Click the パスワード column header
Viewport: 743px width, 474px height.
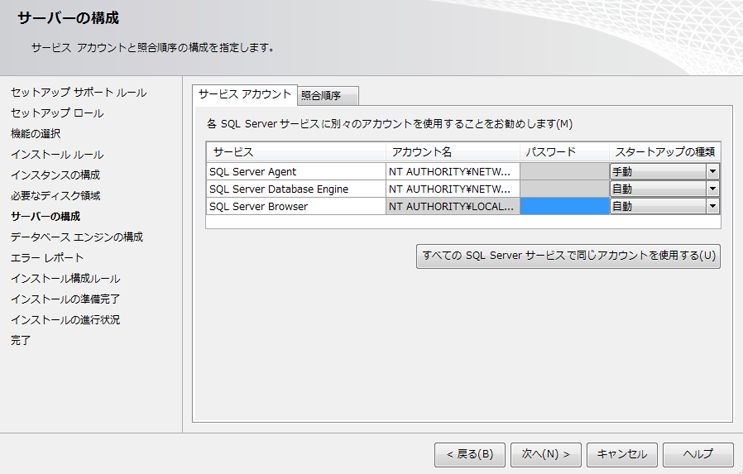pos(565,152)
